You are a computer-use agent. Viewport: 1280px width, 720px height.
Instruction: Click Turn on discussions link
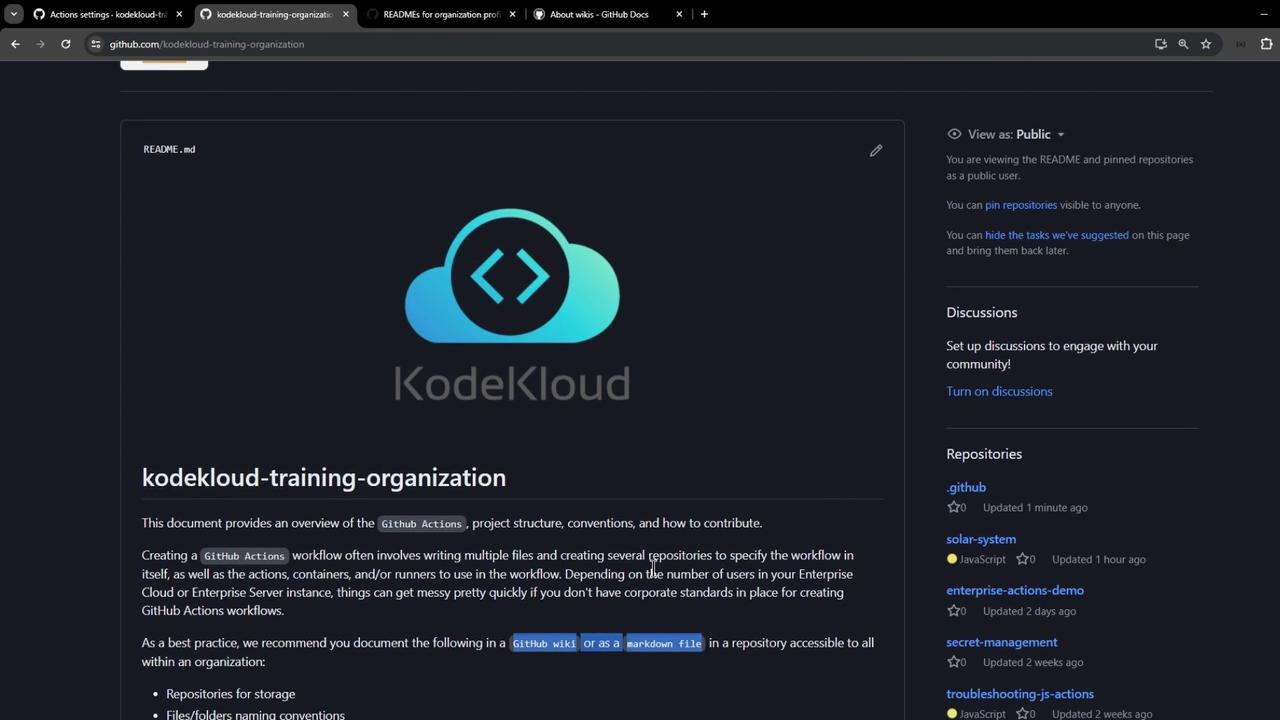pos(999,391)
